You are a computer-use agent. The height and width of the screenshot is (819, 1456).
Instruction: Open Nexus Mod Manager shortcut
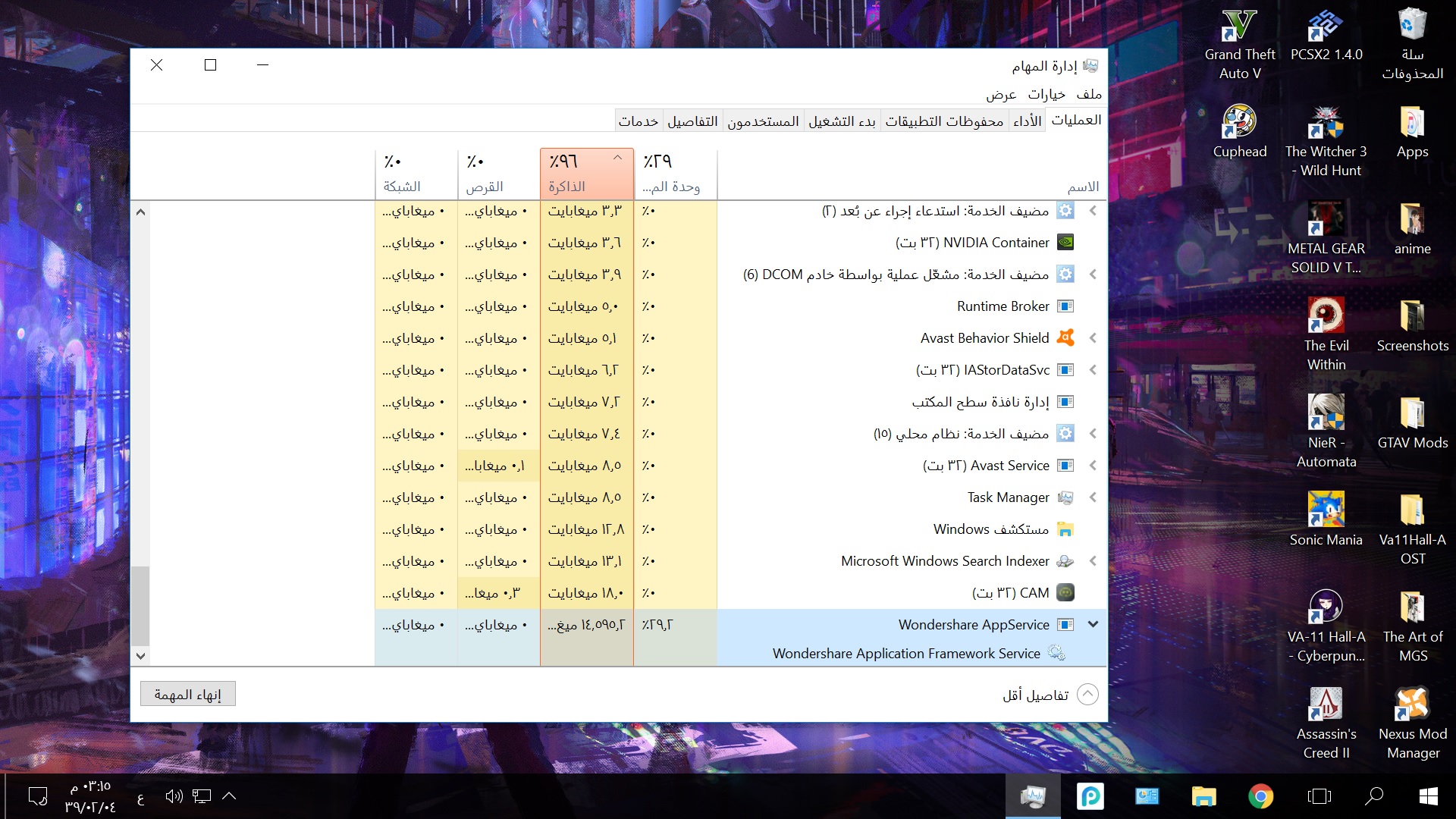point(1412,724)
